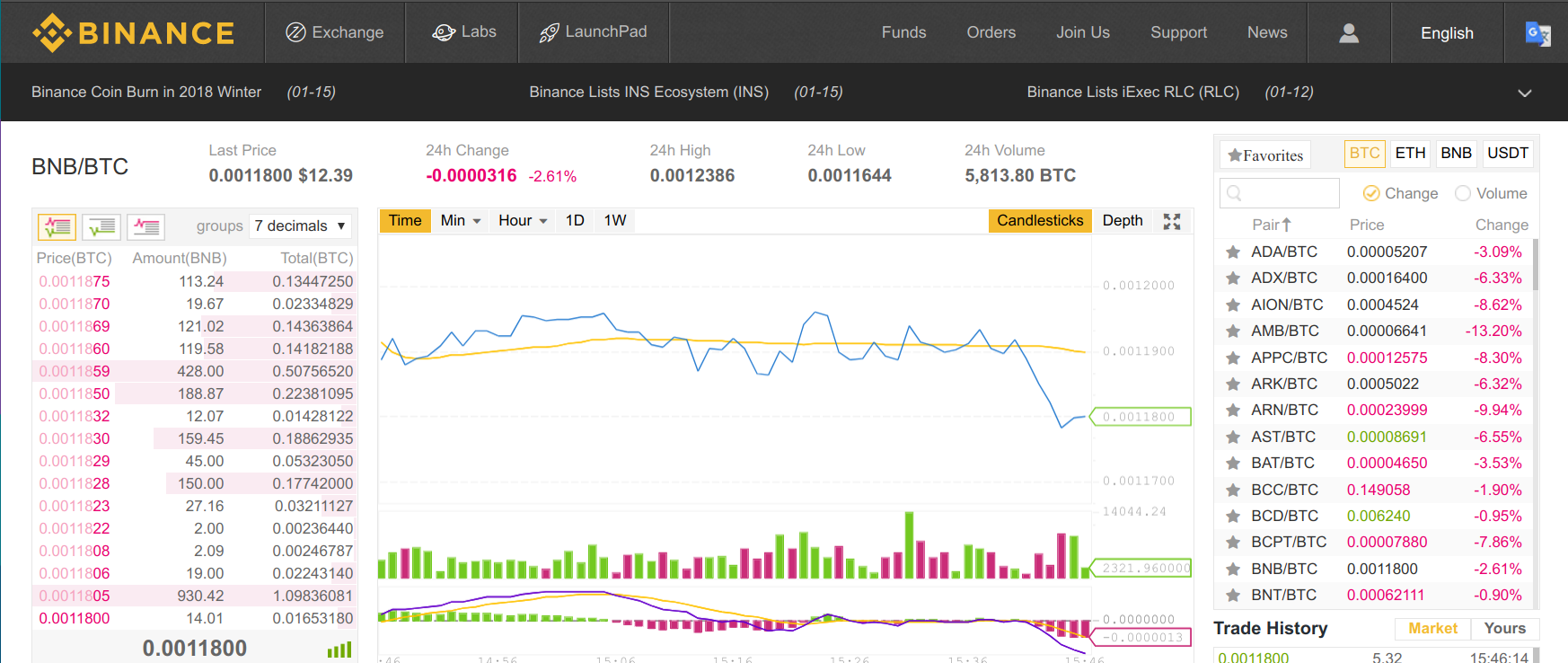Sort pair list by Change column header
The image size is (1568, 663).
[1502, 225]
